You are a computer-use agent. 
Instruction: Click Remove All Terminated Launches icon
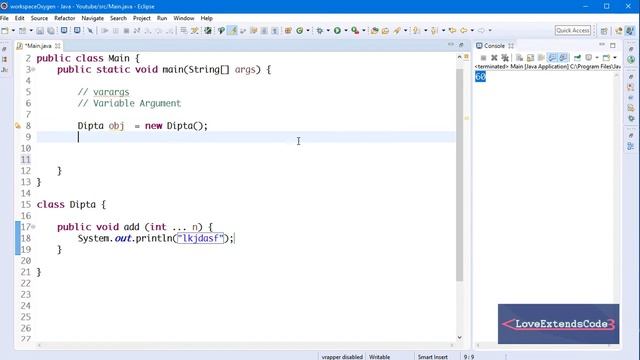[505, 58]
